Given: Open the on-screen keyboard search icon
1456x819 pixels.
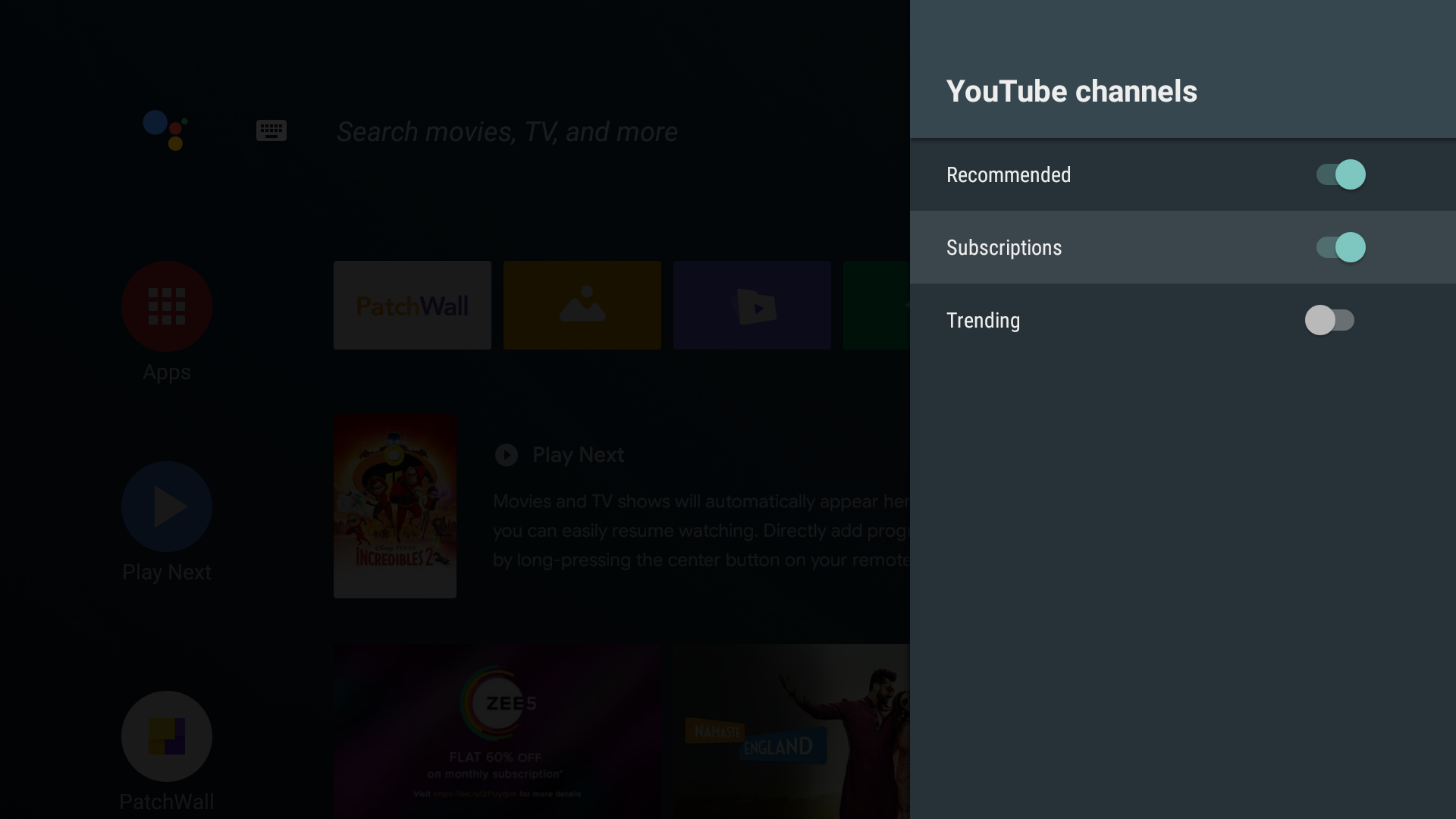Looking at the screenshot, I should (271, 130).
